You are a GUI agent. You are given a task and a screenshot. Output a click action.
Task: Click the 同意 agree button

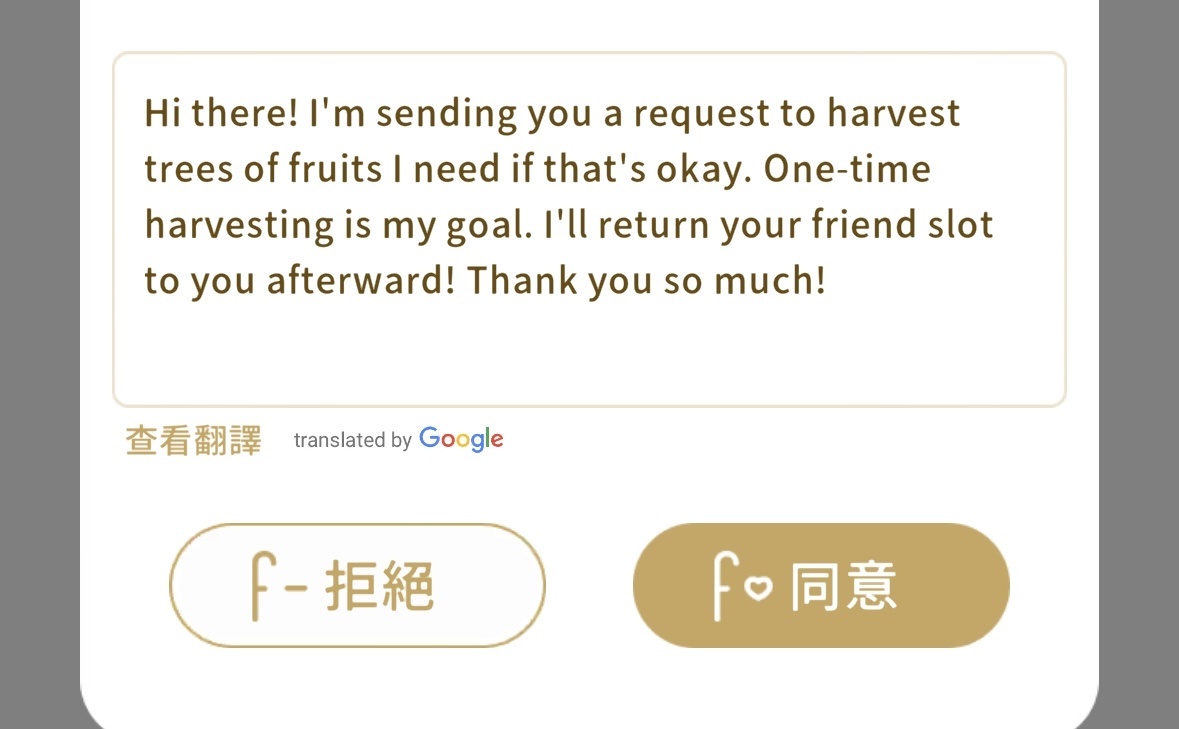point(821,585)
